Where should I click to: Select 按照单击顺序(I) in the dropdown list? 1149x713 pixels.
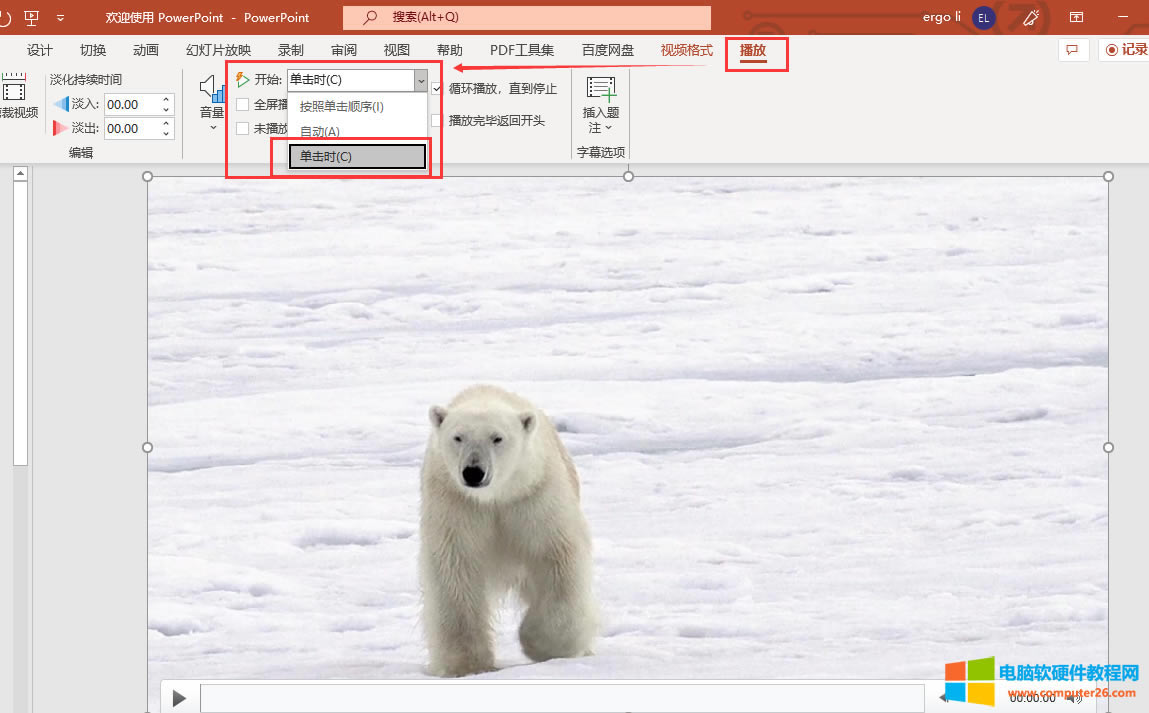341,106
